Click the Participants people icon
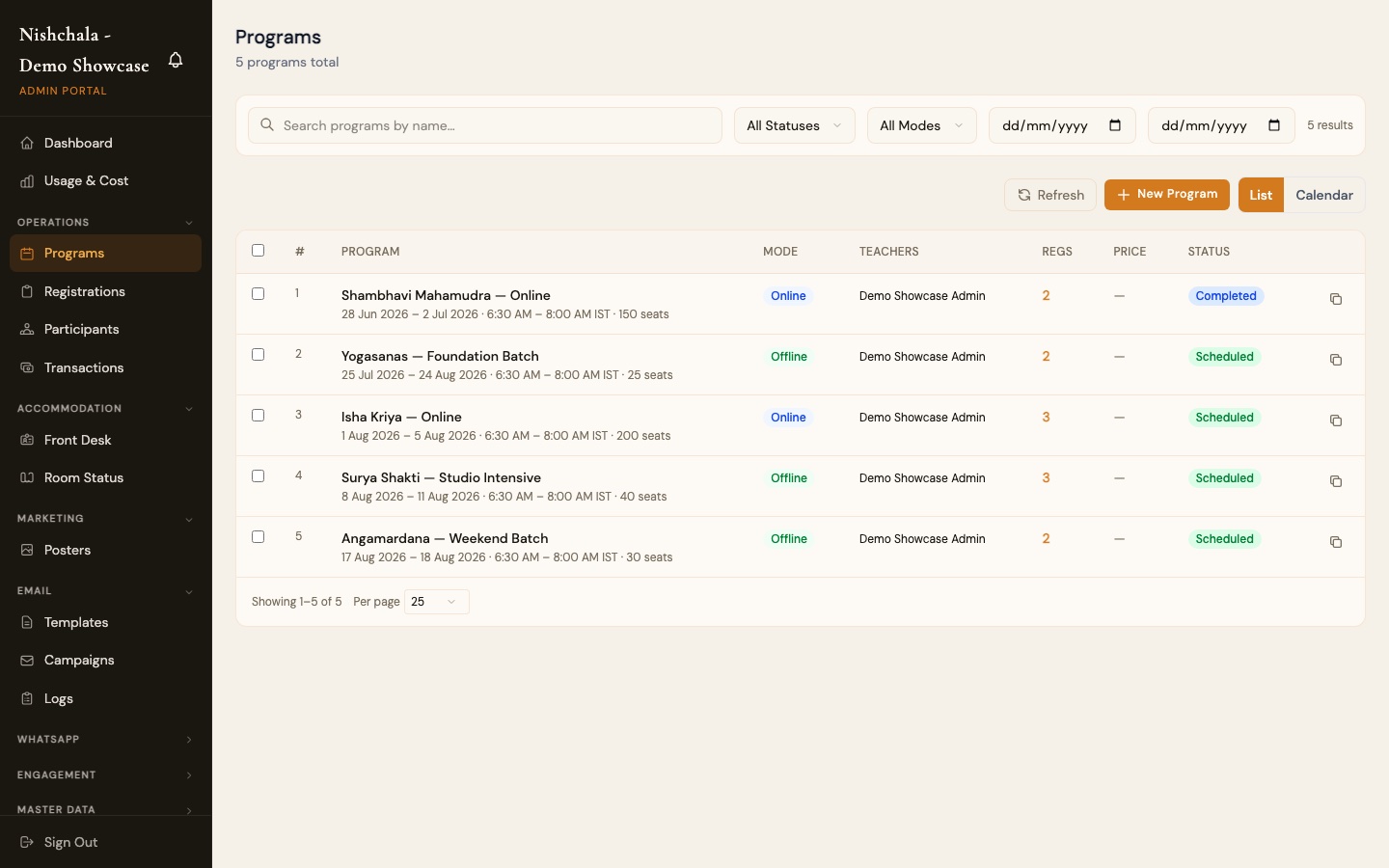Image resolution: width=1389 pixels, height=868 pixels. [x=27, y=330]
